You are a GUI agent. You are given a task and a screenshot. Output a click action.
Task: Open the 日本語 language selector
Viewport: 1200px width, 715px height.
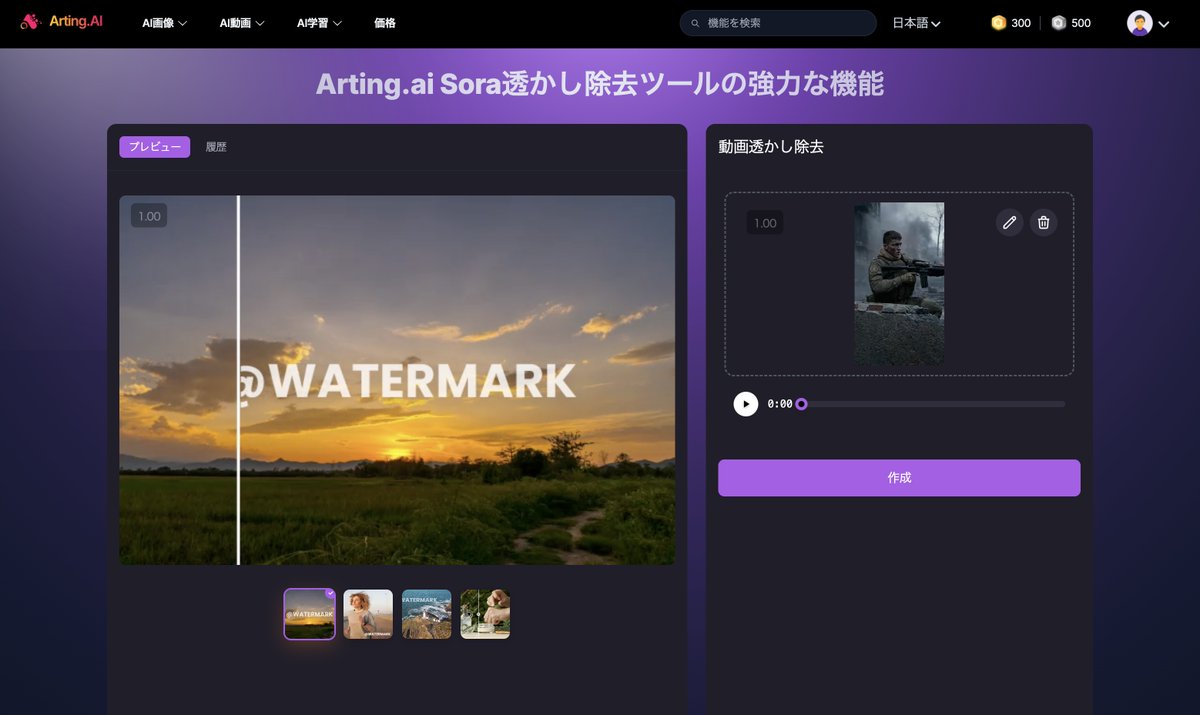(916, 23)
